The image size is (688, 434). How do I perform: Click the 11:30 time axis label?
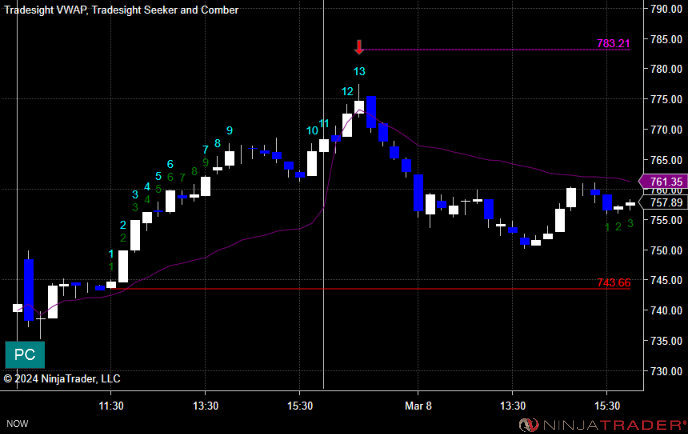(111, 406)
